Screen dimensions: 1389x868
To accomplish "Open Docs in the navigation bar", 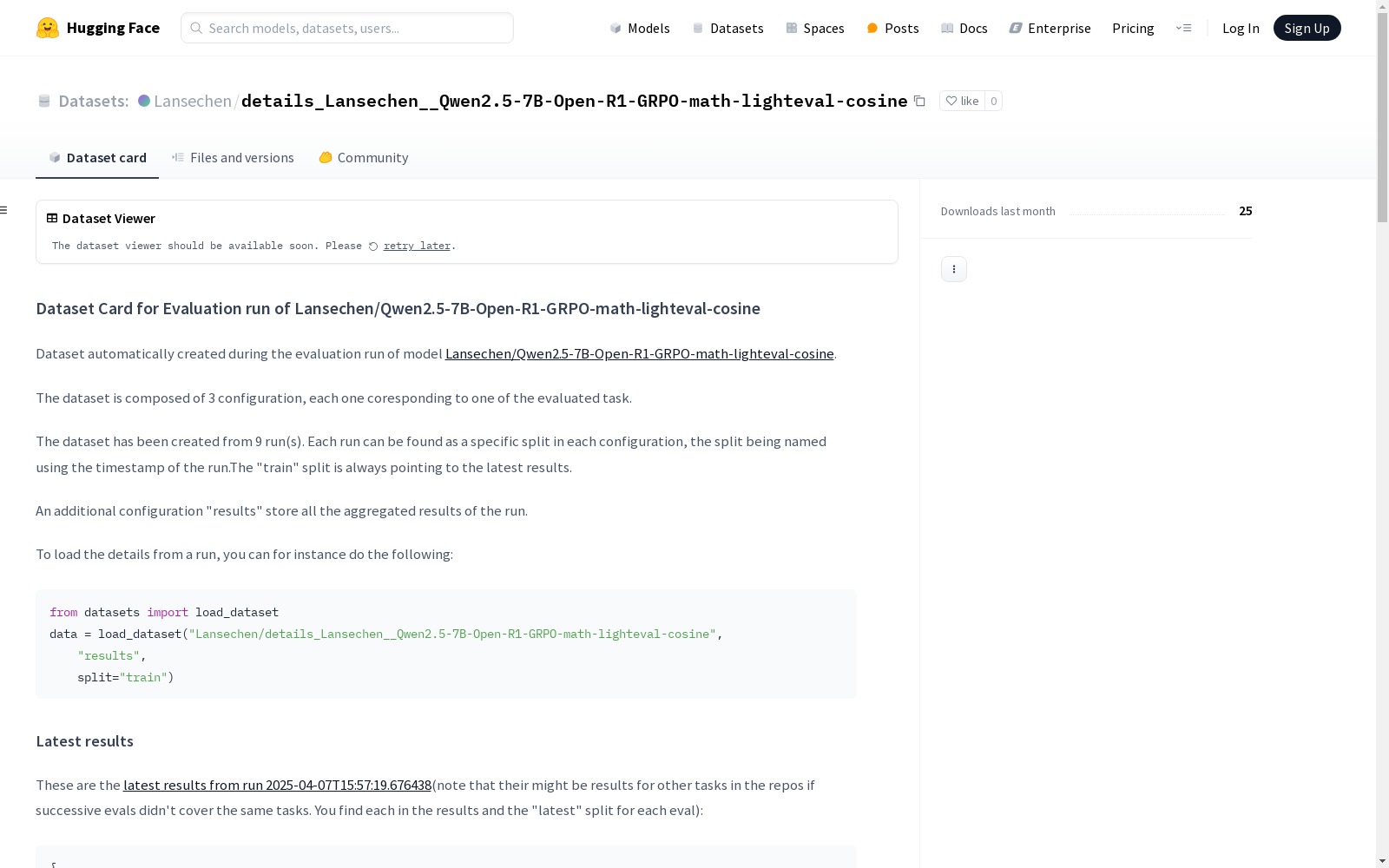I will [964, 28].
